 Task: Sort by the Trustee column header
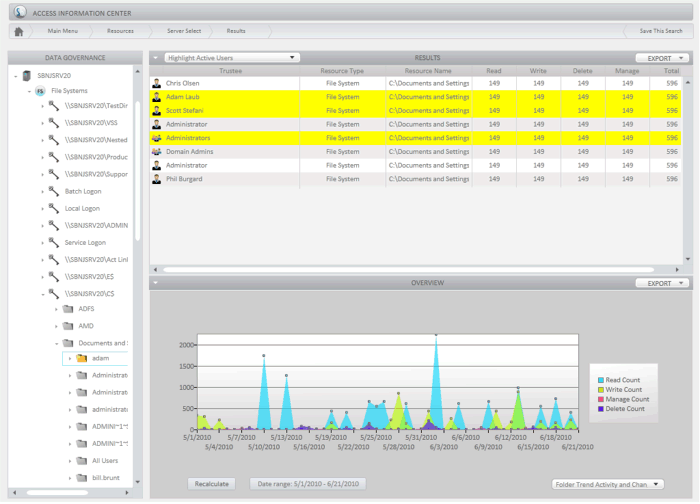[x=230, y=71]
